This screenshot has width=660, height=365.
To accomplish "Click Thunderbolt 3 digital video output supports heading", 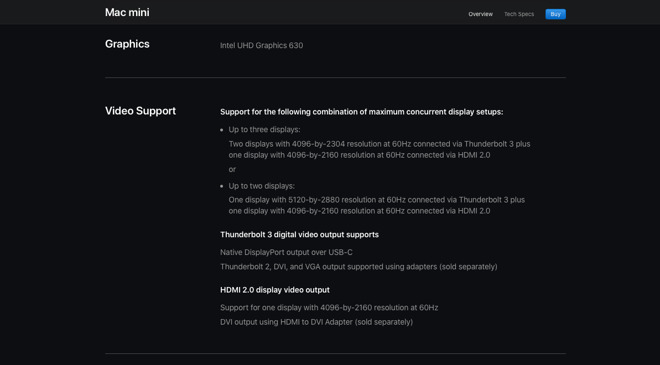I will point(299,234).
